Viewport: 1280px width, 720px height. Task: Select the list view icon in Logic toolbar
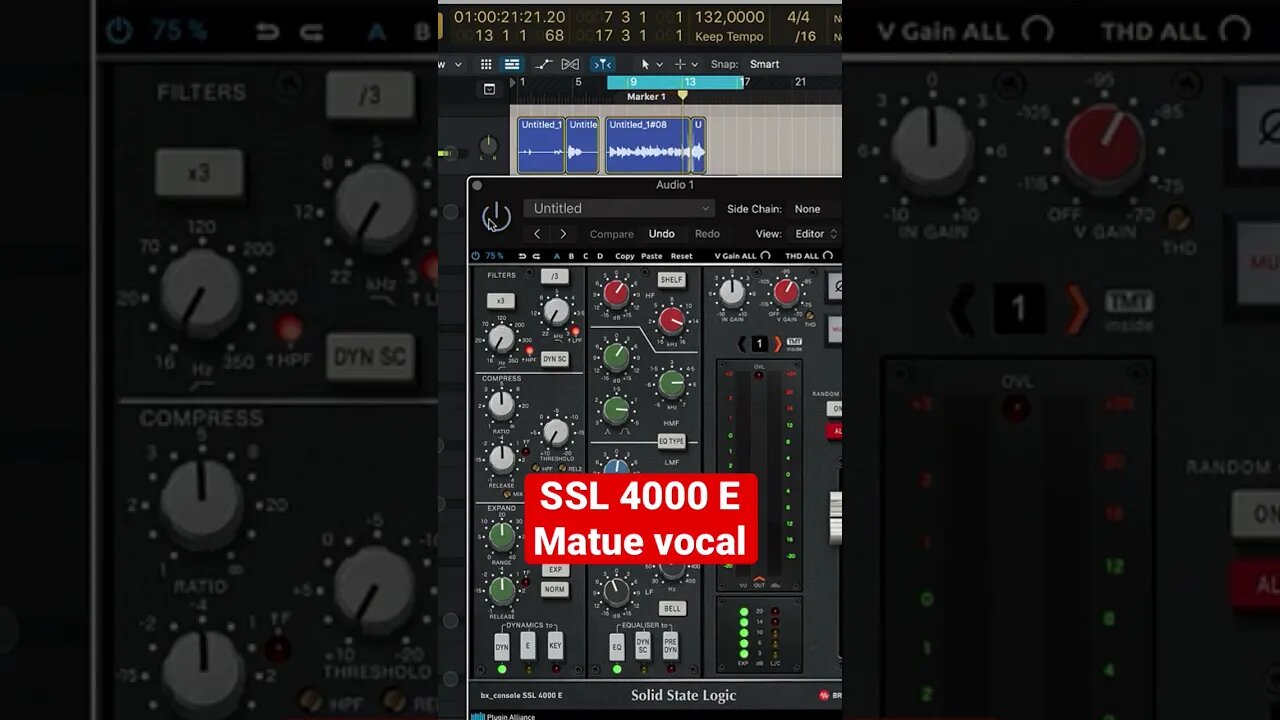512,64
